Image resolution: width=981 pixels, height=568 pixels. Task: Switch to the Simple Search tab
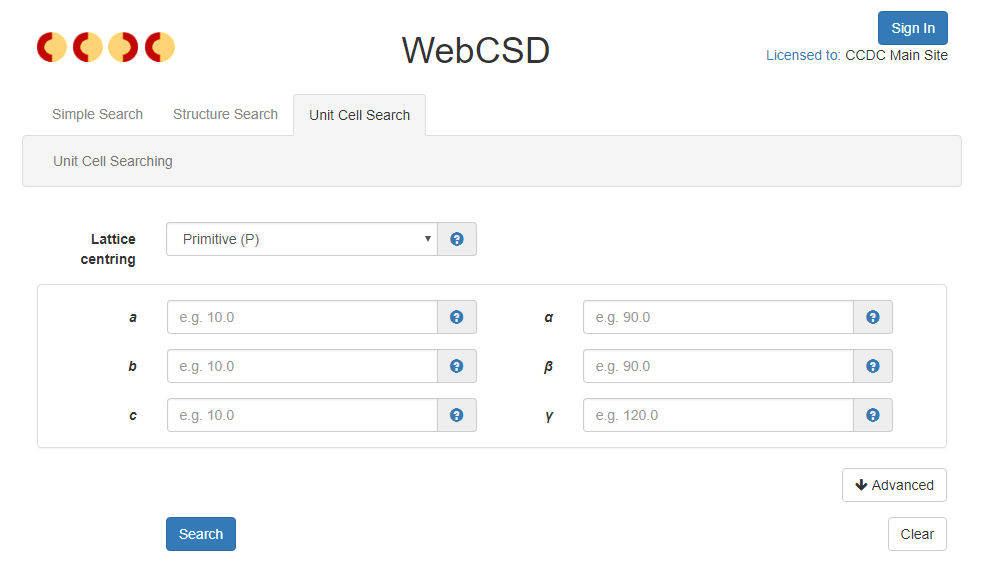pos(97,114)
